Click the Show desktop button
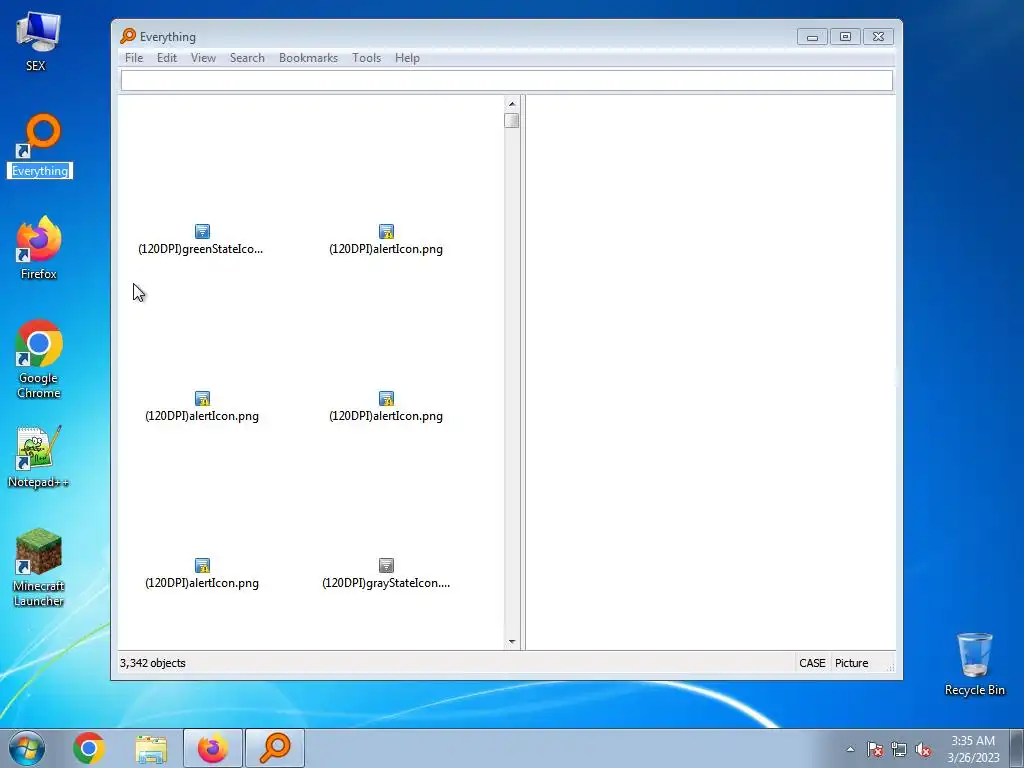The height and width of the screenshot is (768, 1024). point(1017,748)
